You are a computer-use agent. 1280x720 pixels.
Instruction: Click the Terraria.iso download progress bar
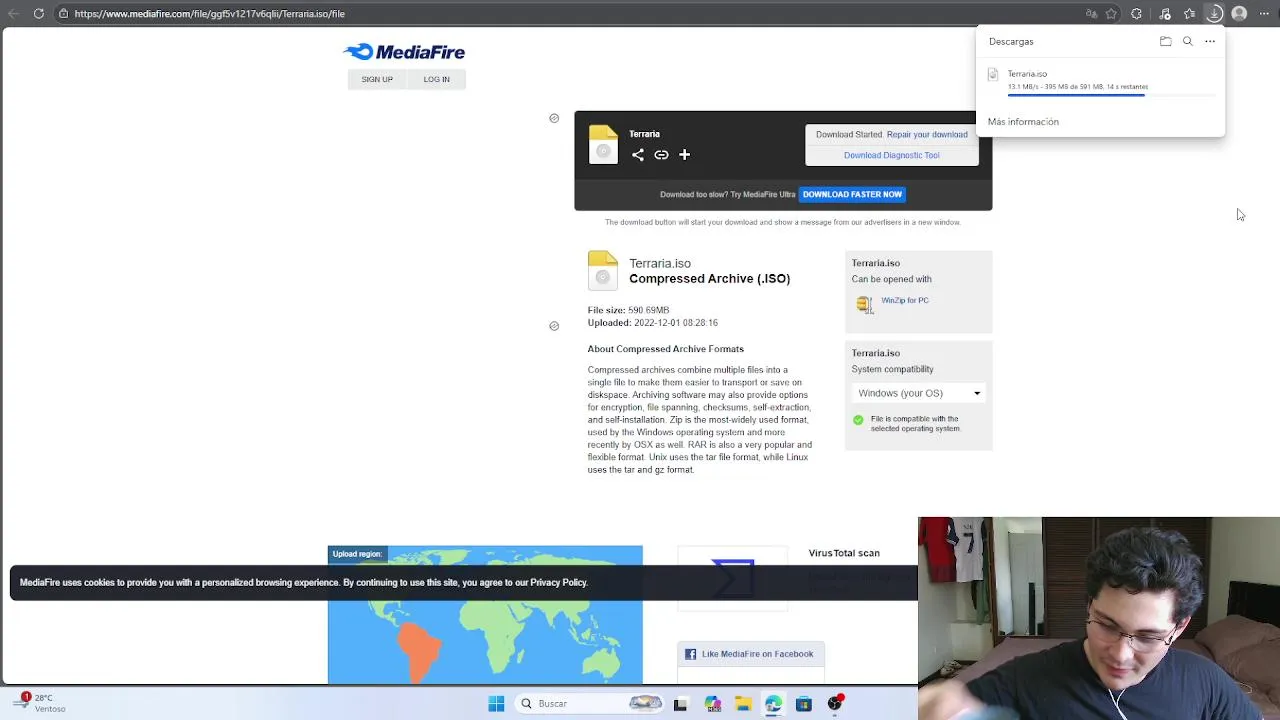click(1111, 95)
